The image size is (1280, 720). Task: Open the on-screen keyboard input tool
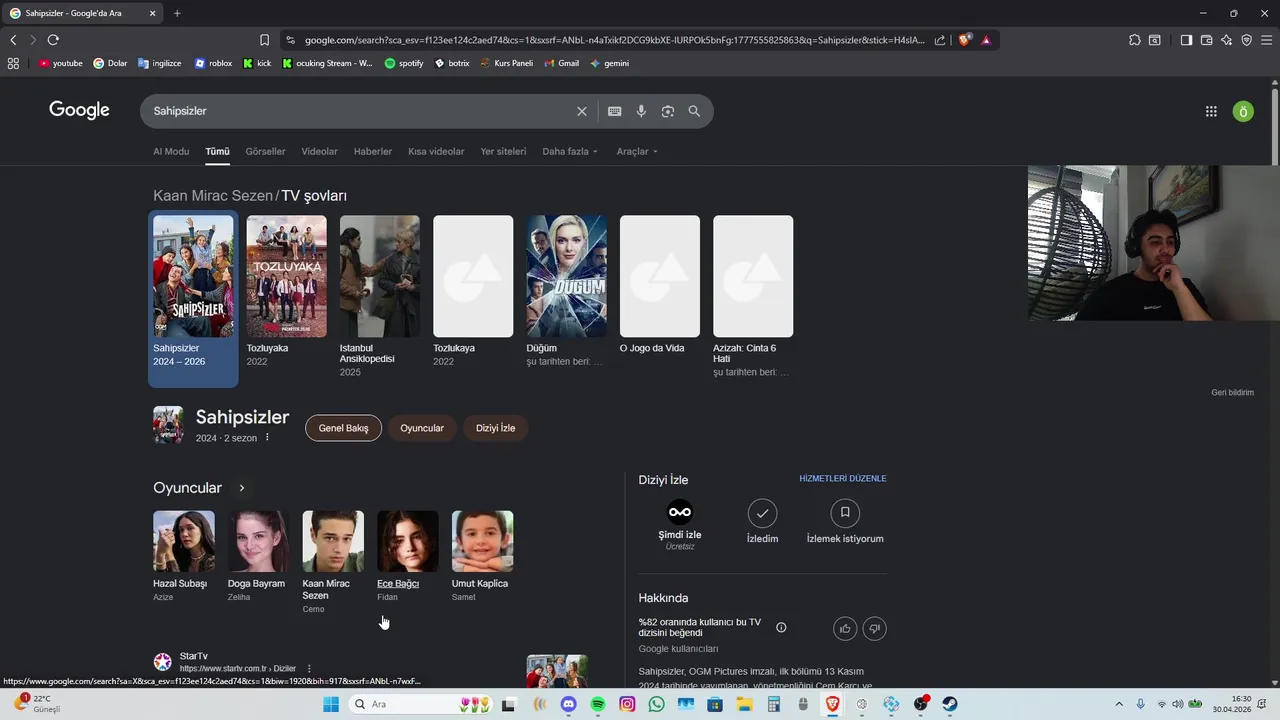[x=614, y=111]
